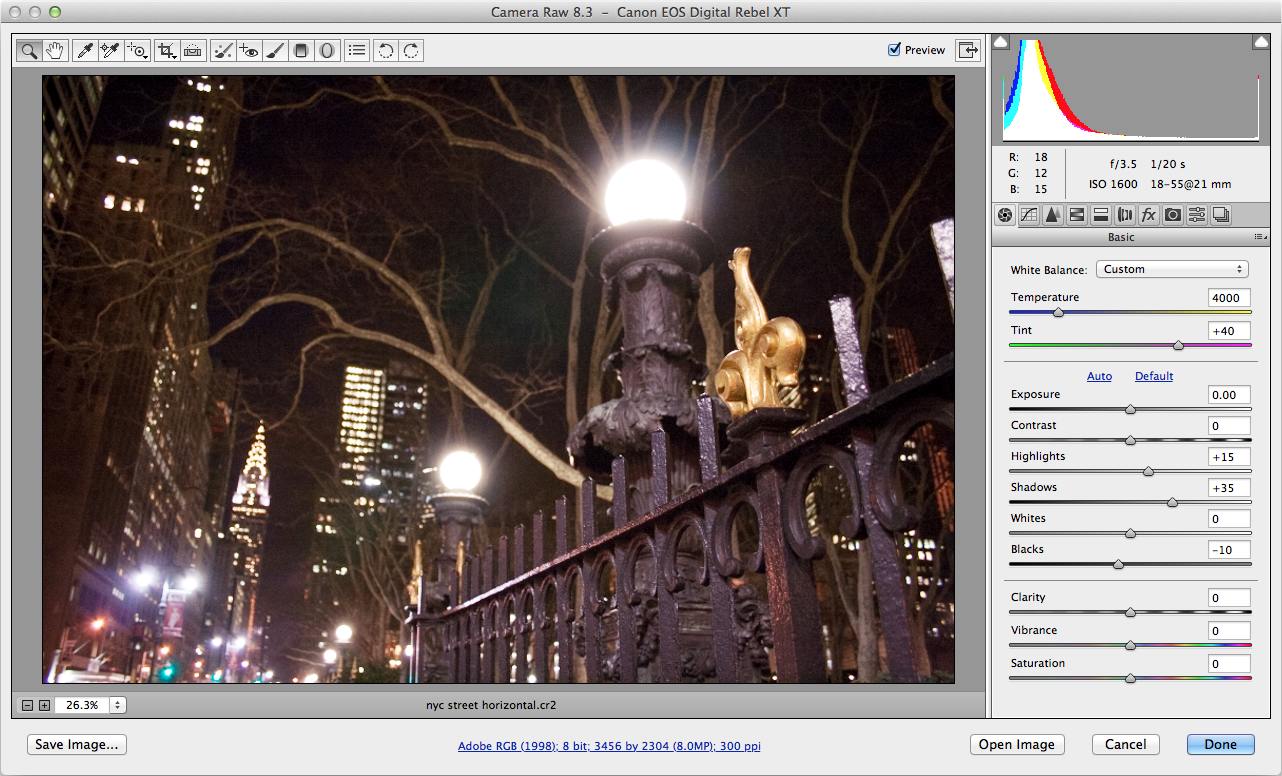
Task: Toggle full screen mode with the fullscreen icon
Action: [966, 49]
